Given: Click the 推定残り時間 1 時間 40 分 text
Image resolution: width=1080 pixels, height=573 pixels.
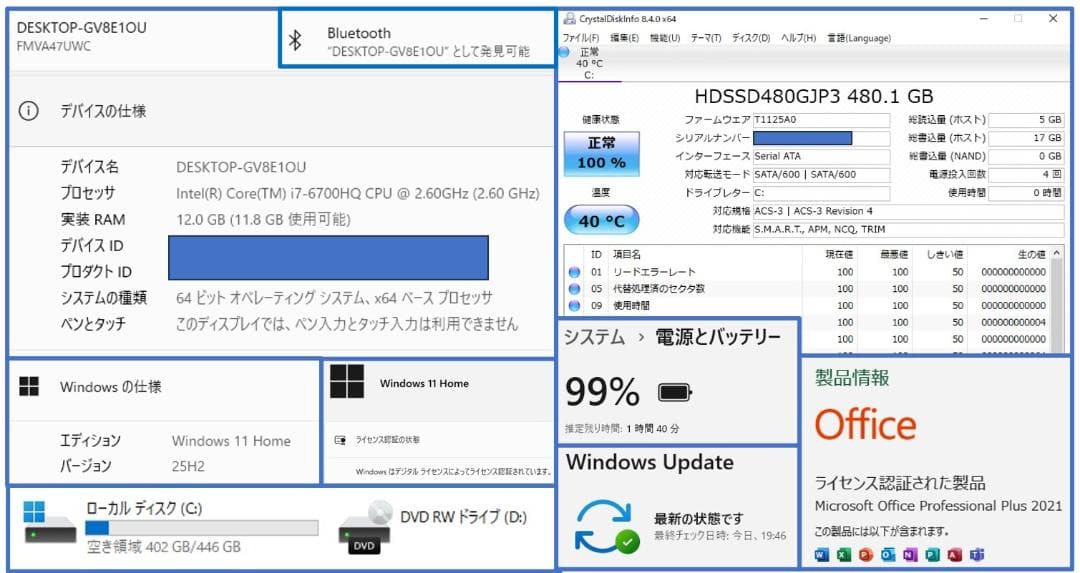Looking at the screenshot, I should click(x=622, y=428).
